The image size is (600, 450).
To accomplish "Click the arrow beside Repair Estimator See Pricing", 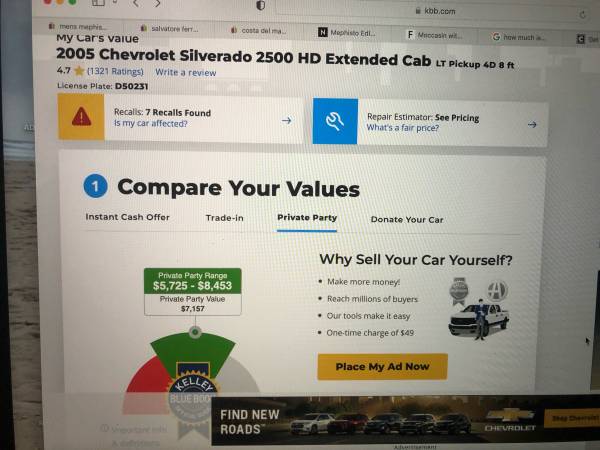I will [x=532, y=124].
